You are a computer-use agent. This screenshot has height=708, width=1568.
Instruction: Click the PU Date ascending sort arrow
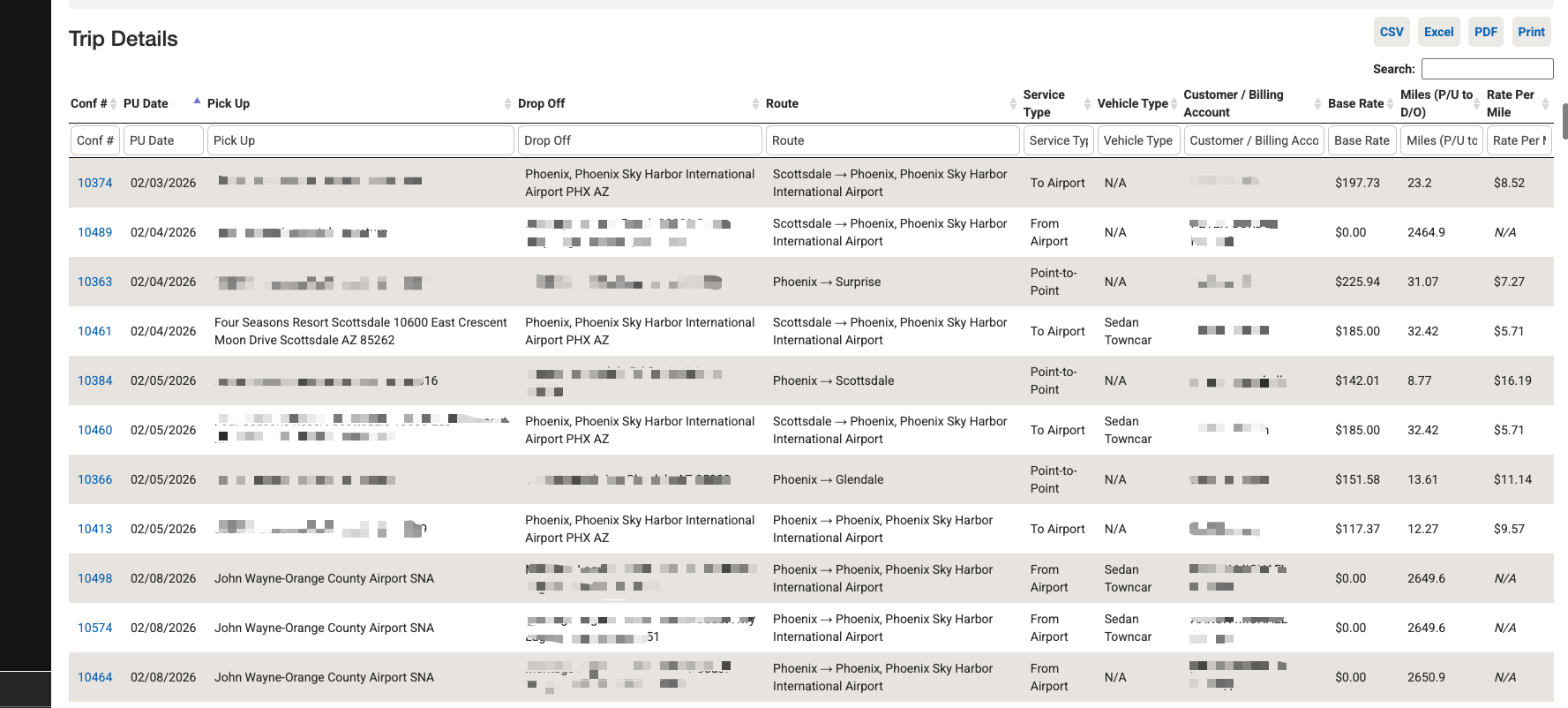[197, 102]
